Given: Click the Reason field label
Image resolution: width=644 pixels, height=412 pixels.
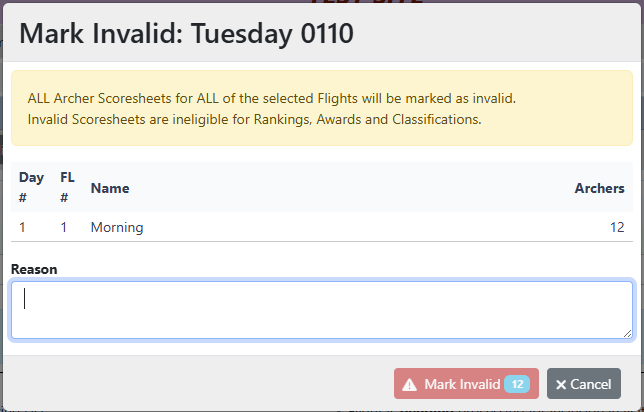Looking at the screenshot, I should [x=34, y=269].
